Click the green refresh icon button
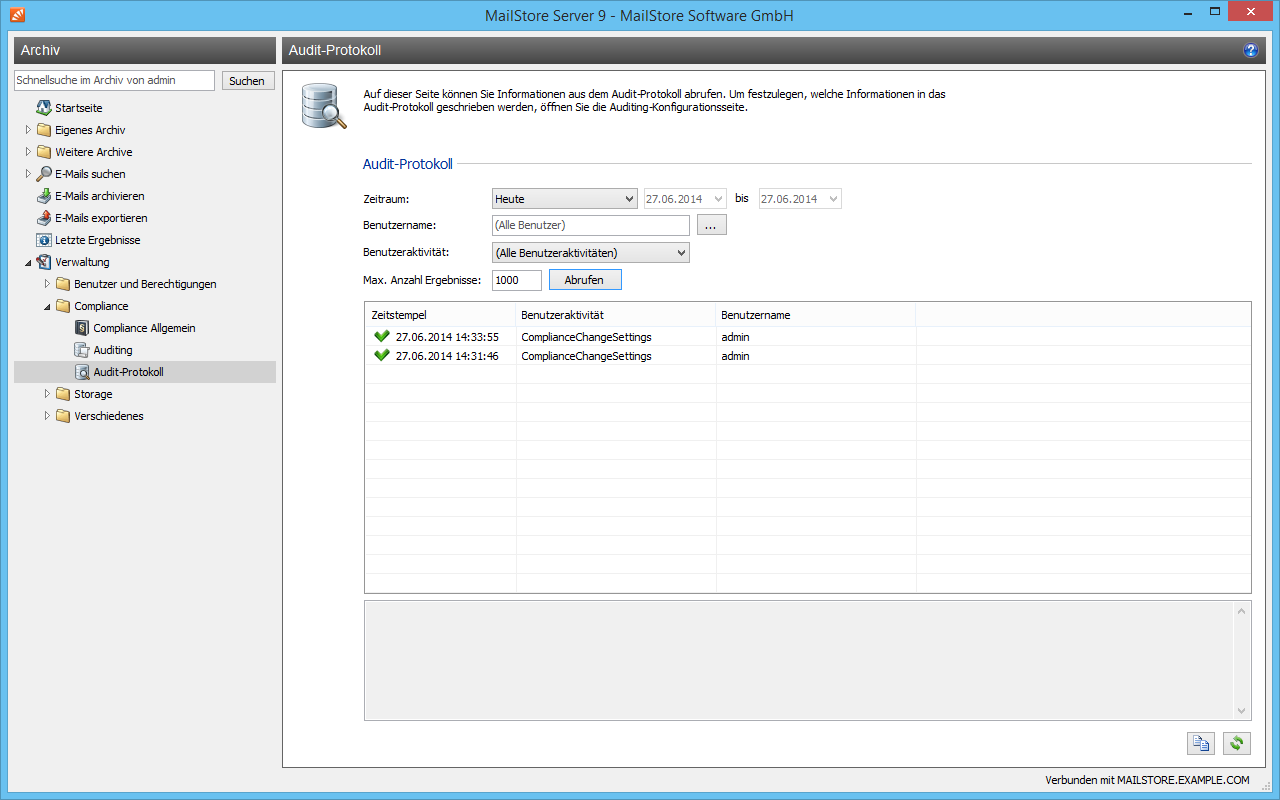 pos(1237,743)
